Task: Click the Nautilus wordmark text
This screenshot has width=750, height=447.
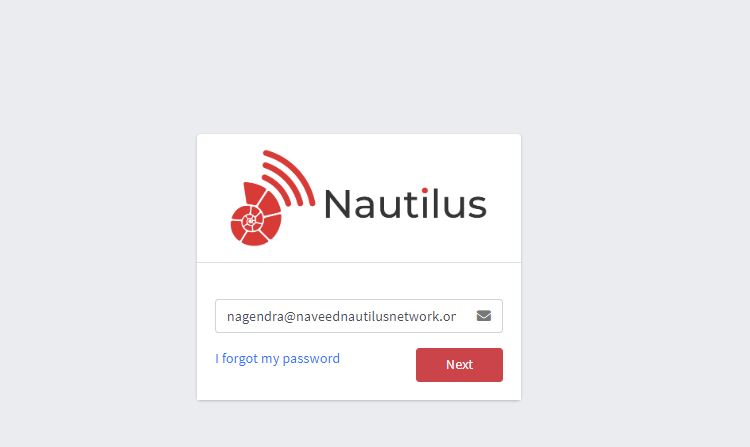Action: click(x=406, y=204)
